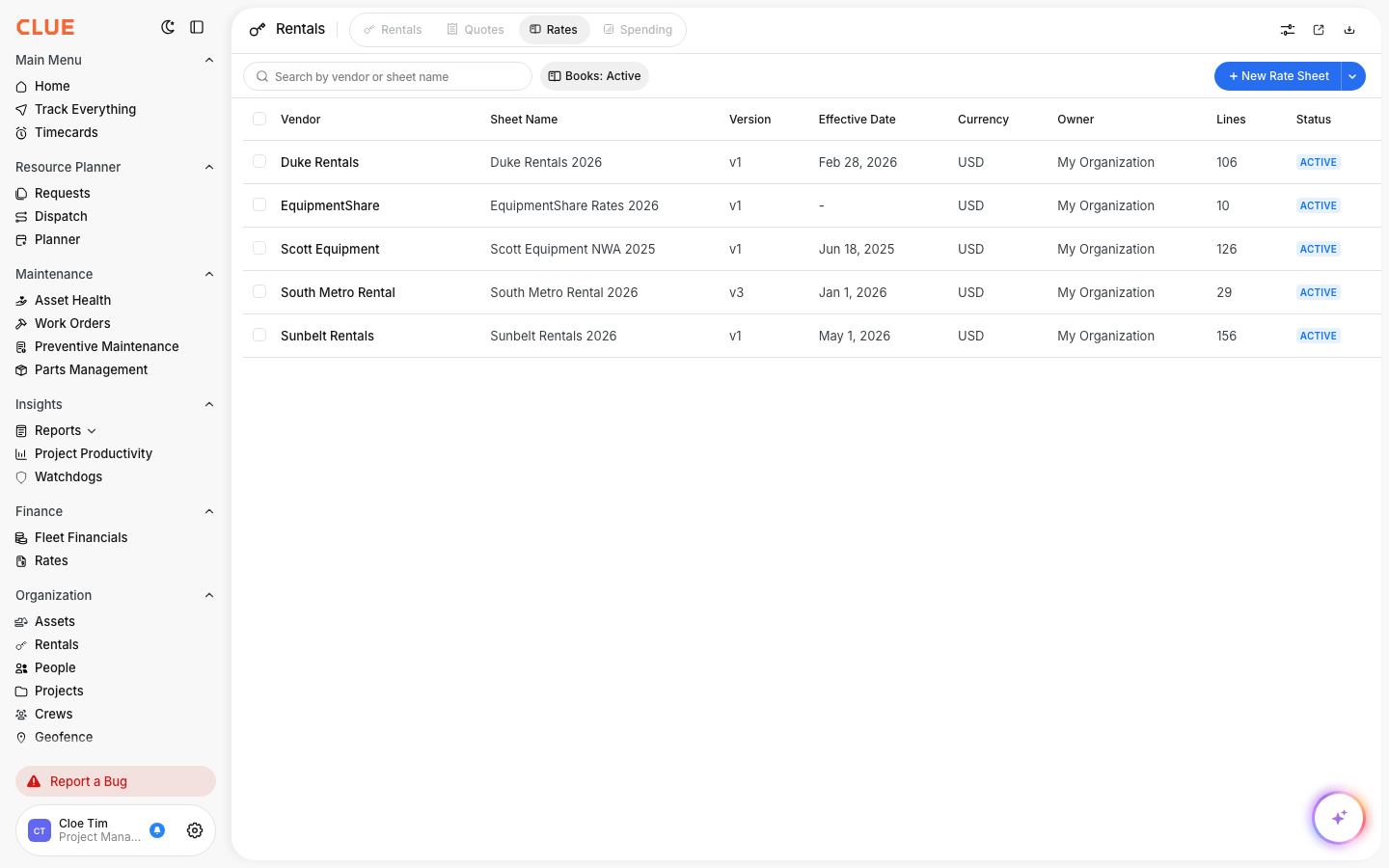Image resolution: width=1389 pixels, height=868 pixels.
Task: Open Geofence page
Action: tap(64, 737)
